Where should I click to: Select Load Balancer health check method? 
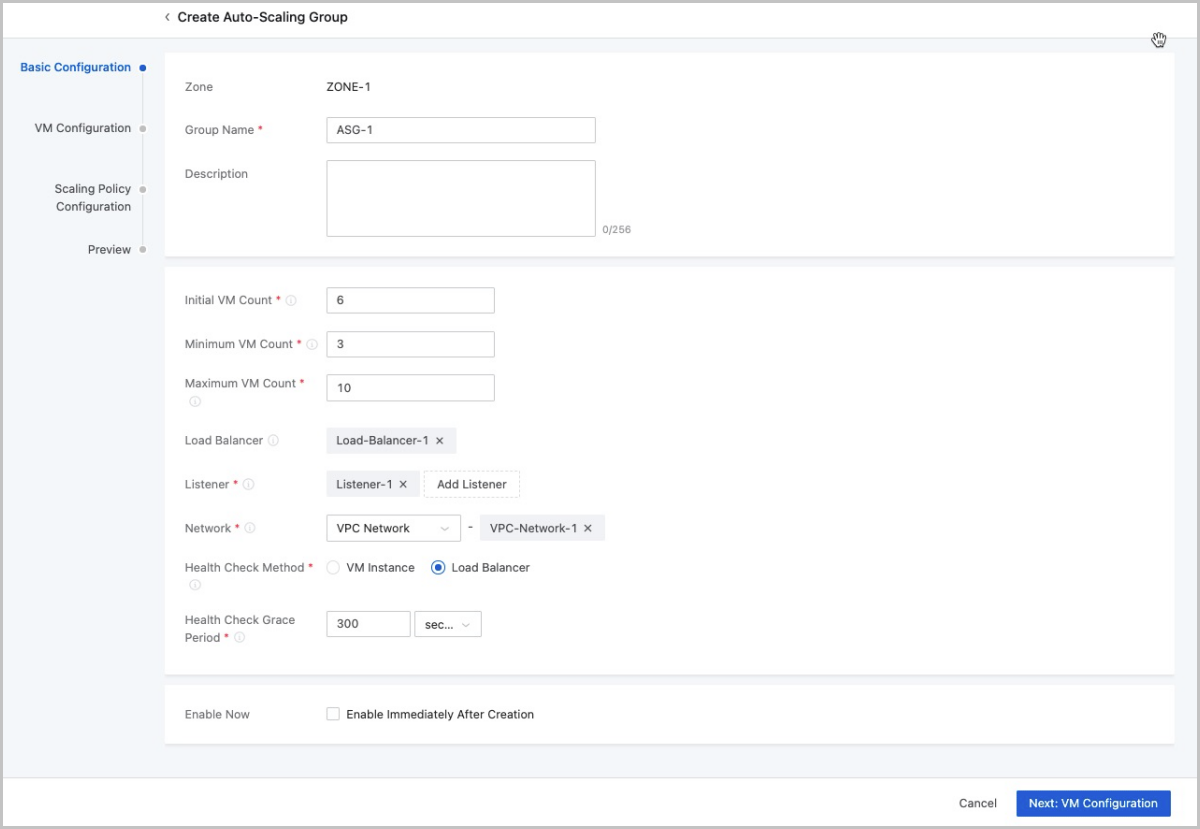(438, 567)
